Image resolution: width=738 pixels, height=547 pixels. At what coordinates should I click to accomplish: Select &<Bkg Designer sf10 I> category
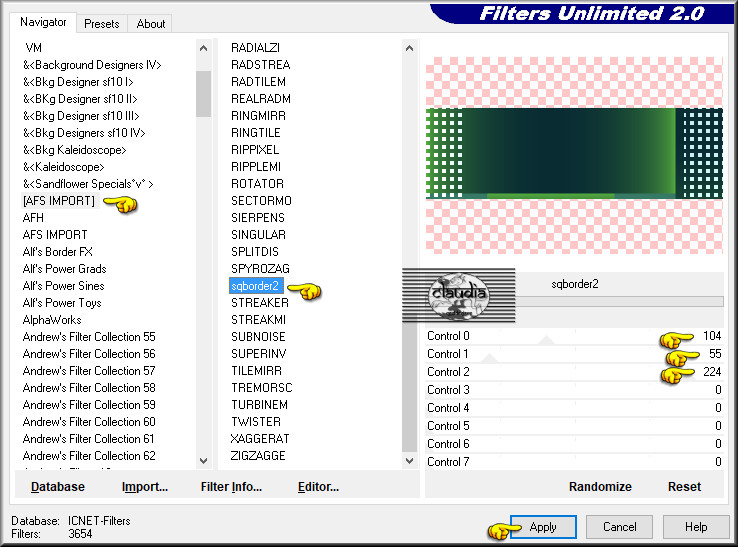pos(78,82)
